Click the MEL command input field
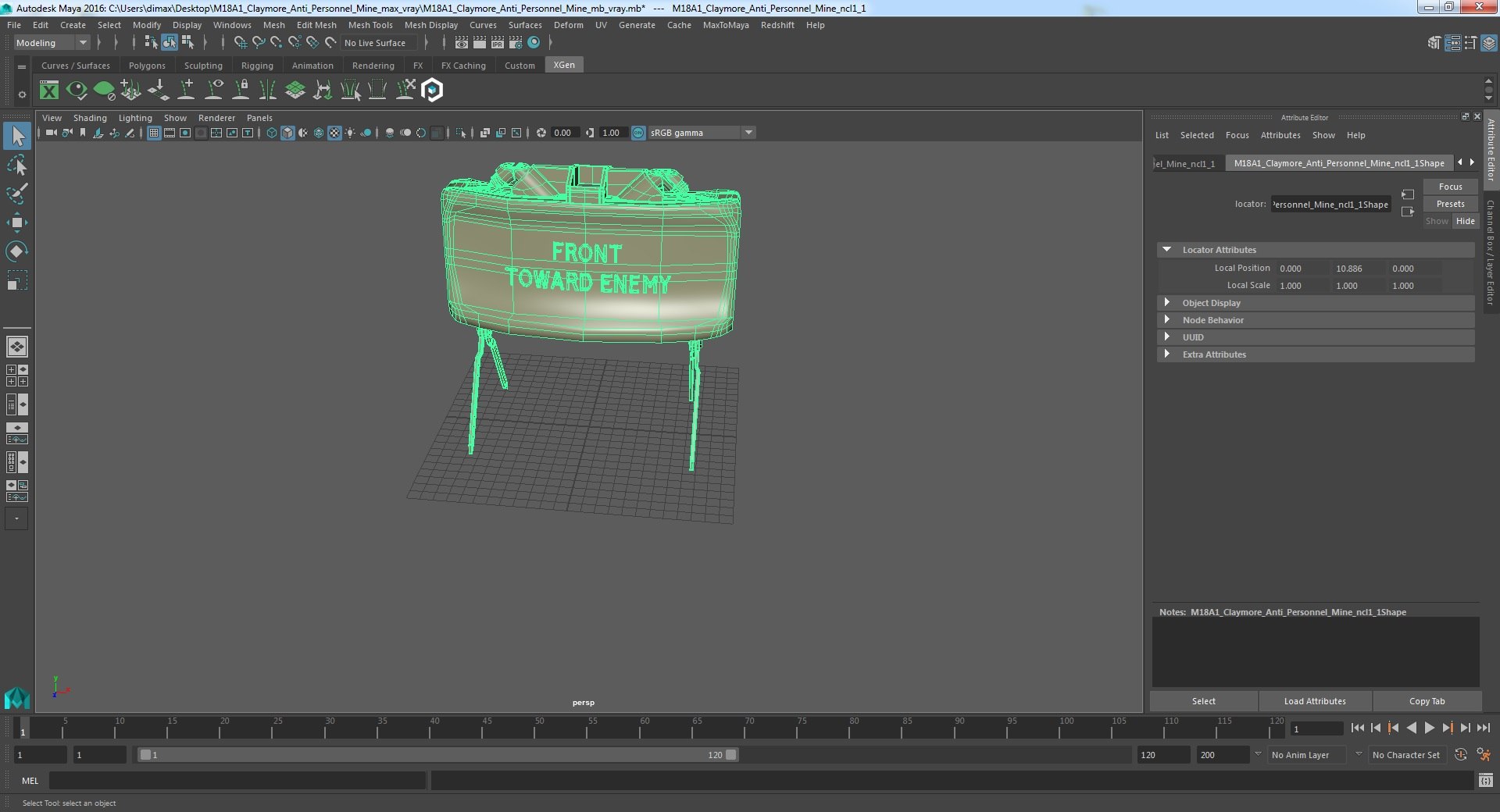This screenshot has width=1500, height=812. tap(237, 781)
